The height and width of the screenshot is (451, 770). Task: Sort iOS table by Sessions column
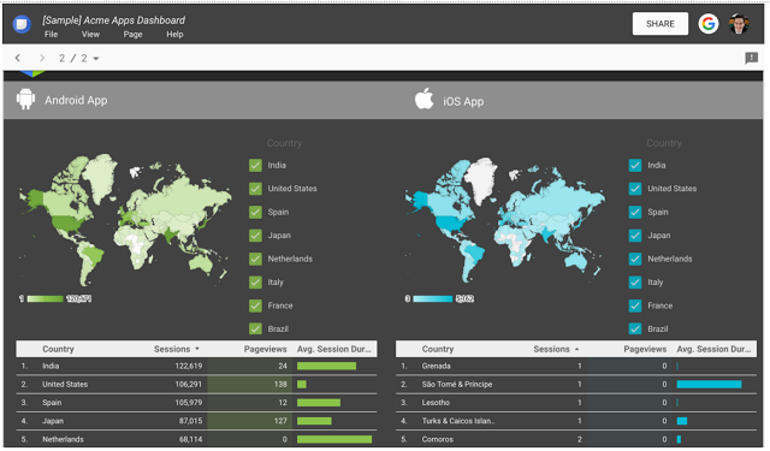coord(556,349)
